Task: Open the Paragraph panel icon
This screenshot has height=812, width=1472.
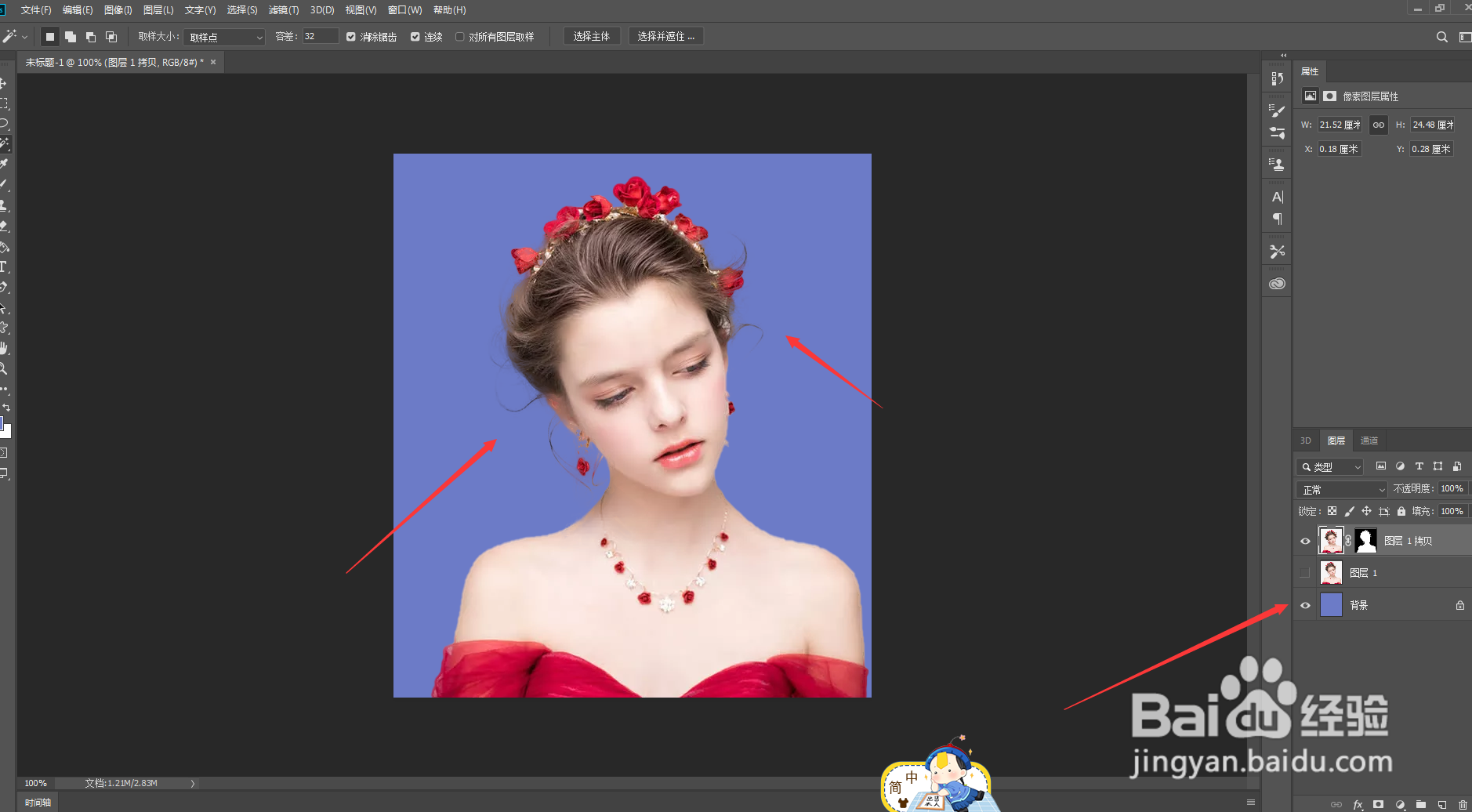Action: [1278, 219]
